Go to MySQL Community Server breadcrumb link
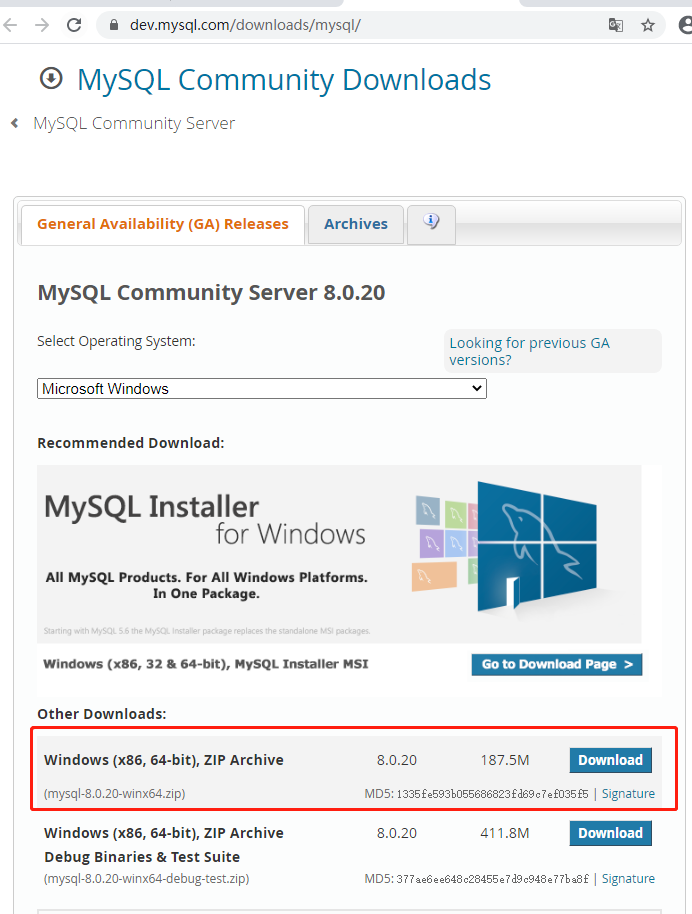Viewport: 692px width, 914px height. pyautogui.click(x=134, y=124)
